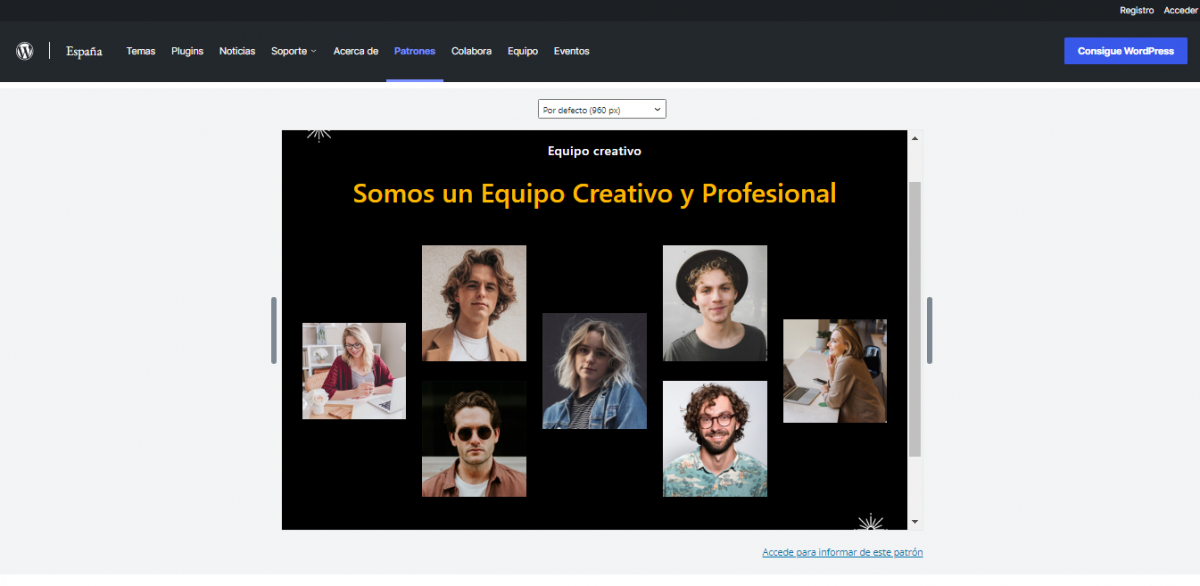Viewport: 1200px width, 586px height.
Task: Click the scroll up arrow in preview
Action: (x=914, y=138)
